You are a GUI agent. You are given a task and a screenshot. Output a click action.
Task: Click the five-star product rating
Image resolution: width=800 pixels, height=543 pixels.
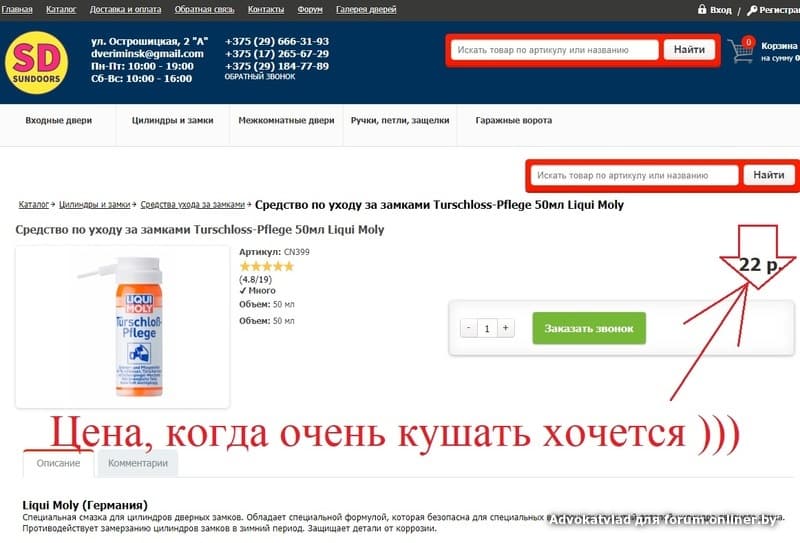tap(267, 266)
